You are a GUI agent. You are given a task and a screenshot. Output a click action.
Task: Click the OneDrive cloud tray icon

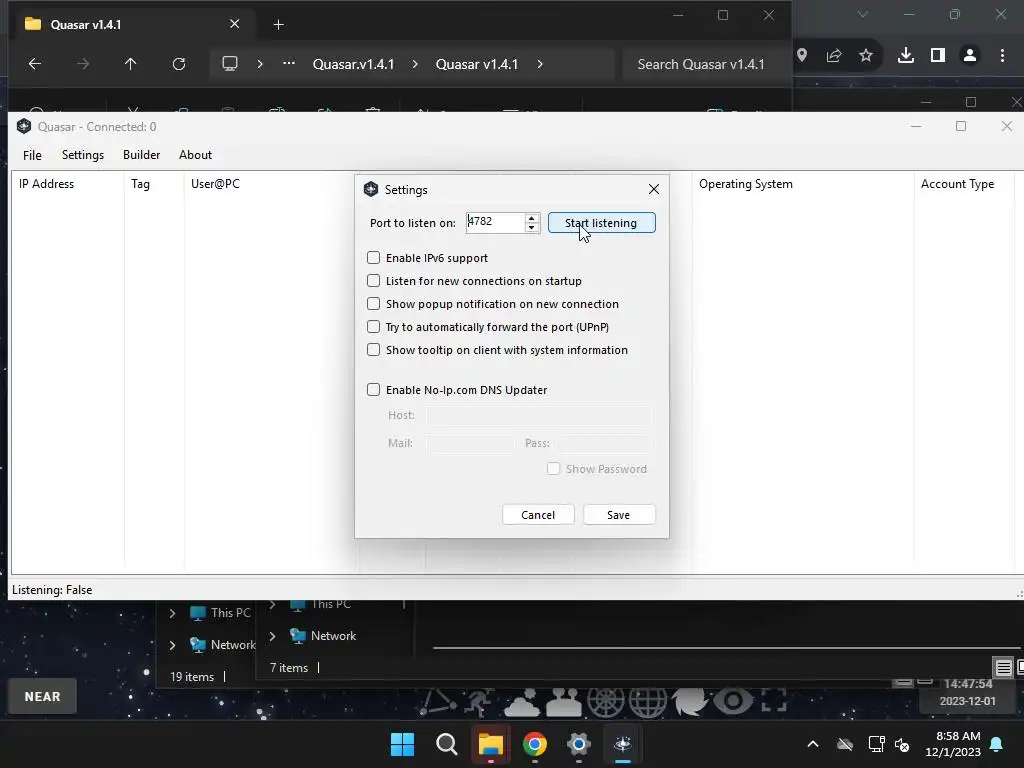[845, 744]
